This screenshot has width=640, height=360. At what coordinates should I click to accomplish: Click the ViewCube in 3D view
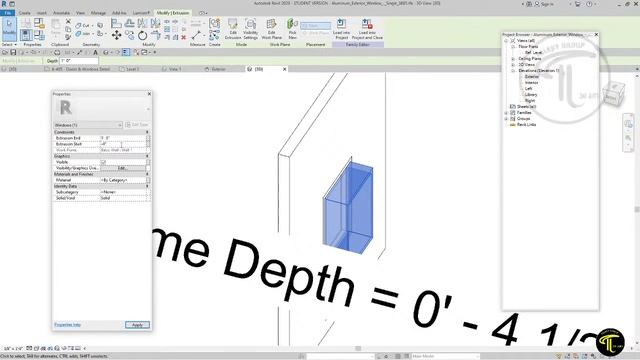pos(613,94)
